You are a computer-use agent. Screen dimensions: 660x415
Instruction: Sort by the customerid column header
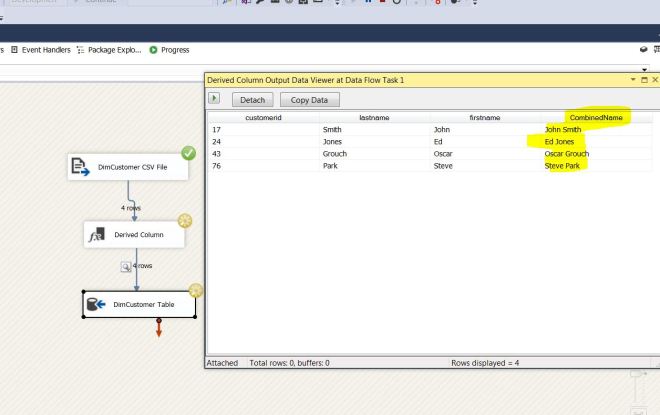[x=263, y=117]
